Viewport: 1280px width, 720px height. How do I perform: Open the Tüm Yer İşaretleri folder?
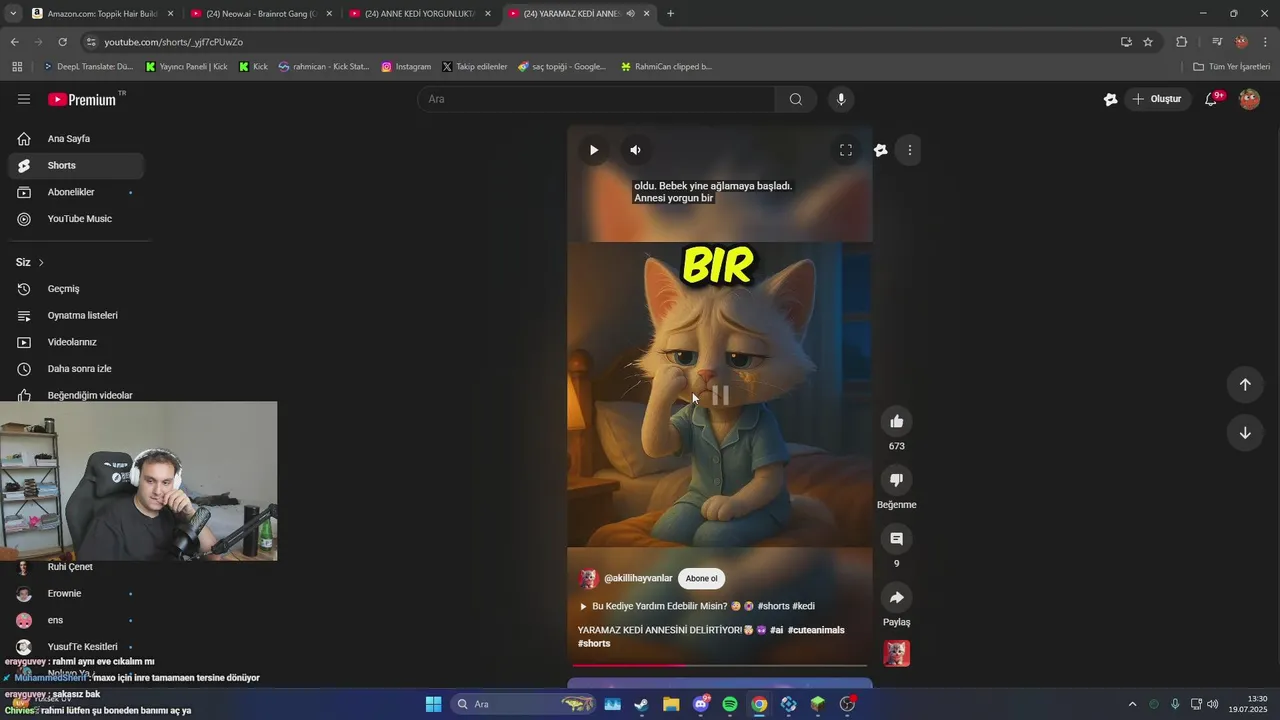tap(1231, 67)
